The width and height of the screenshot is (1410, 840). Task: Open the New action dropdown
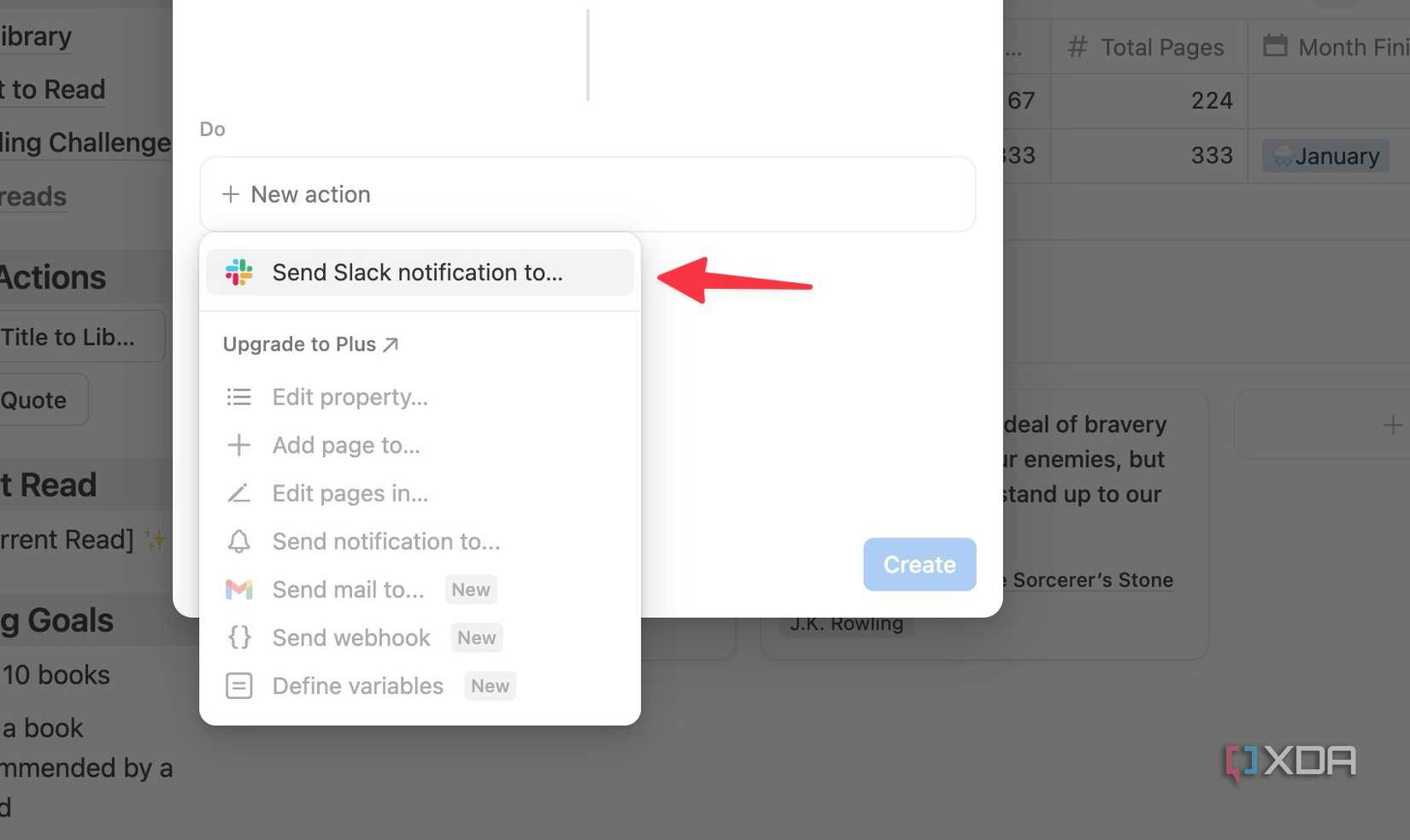point(587,194)
